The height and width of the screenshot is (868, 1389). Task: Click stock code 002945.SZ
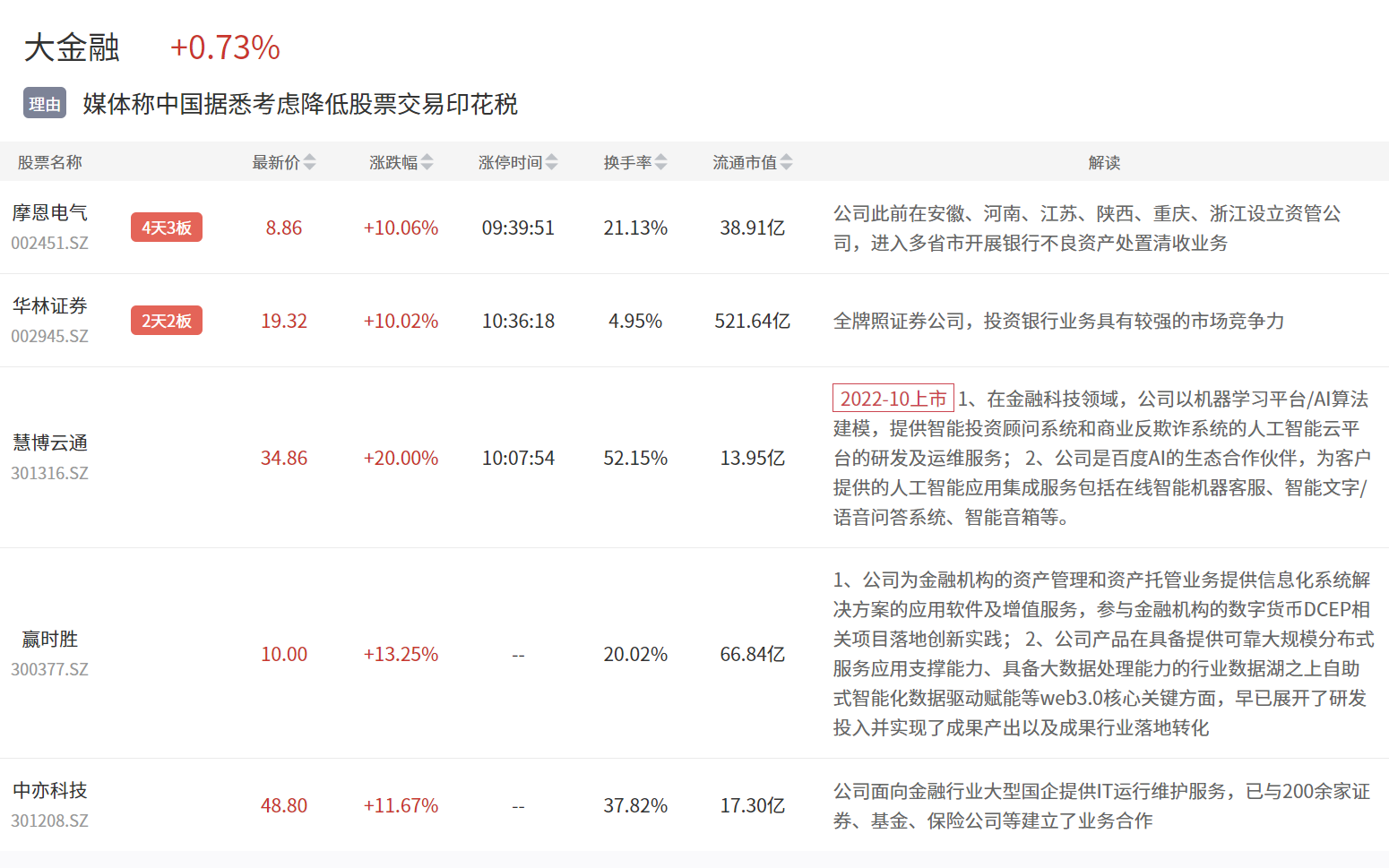coord(50,336)
